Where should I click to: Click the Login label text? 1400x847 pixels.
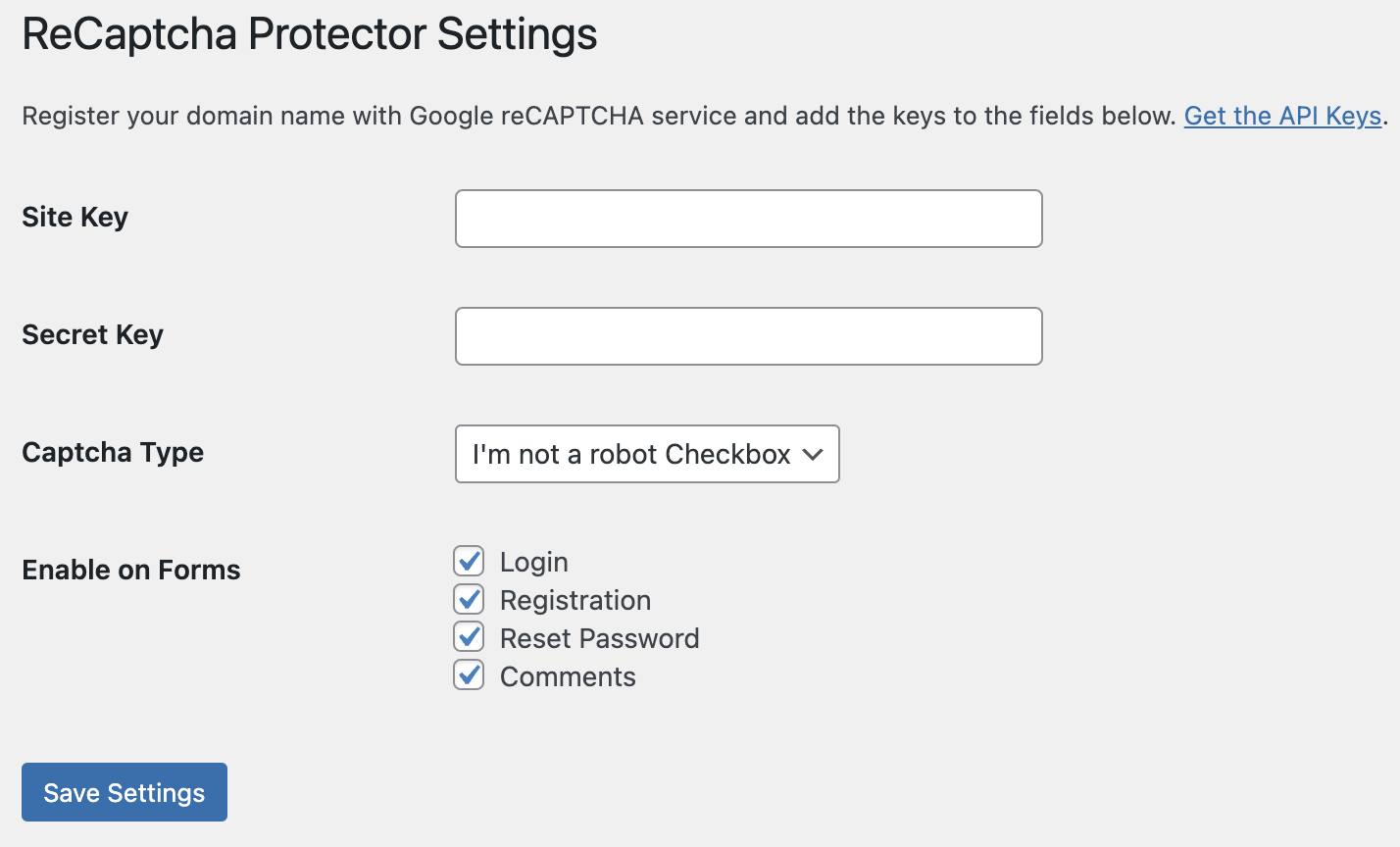(x=534, y=562)
